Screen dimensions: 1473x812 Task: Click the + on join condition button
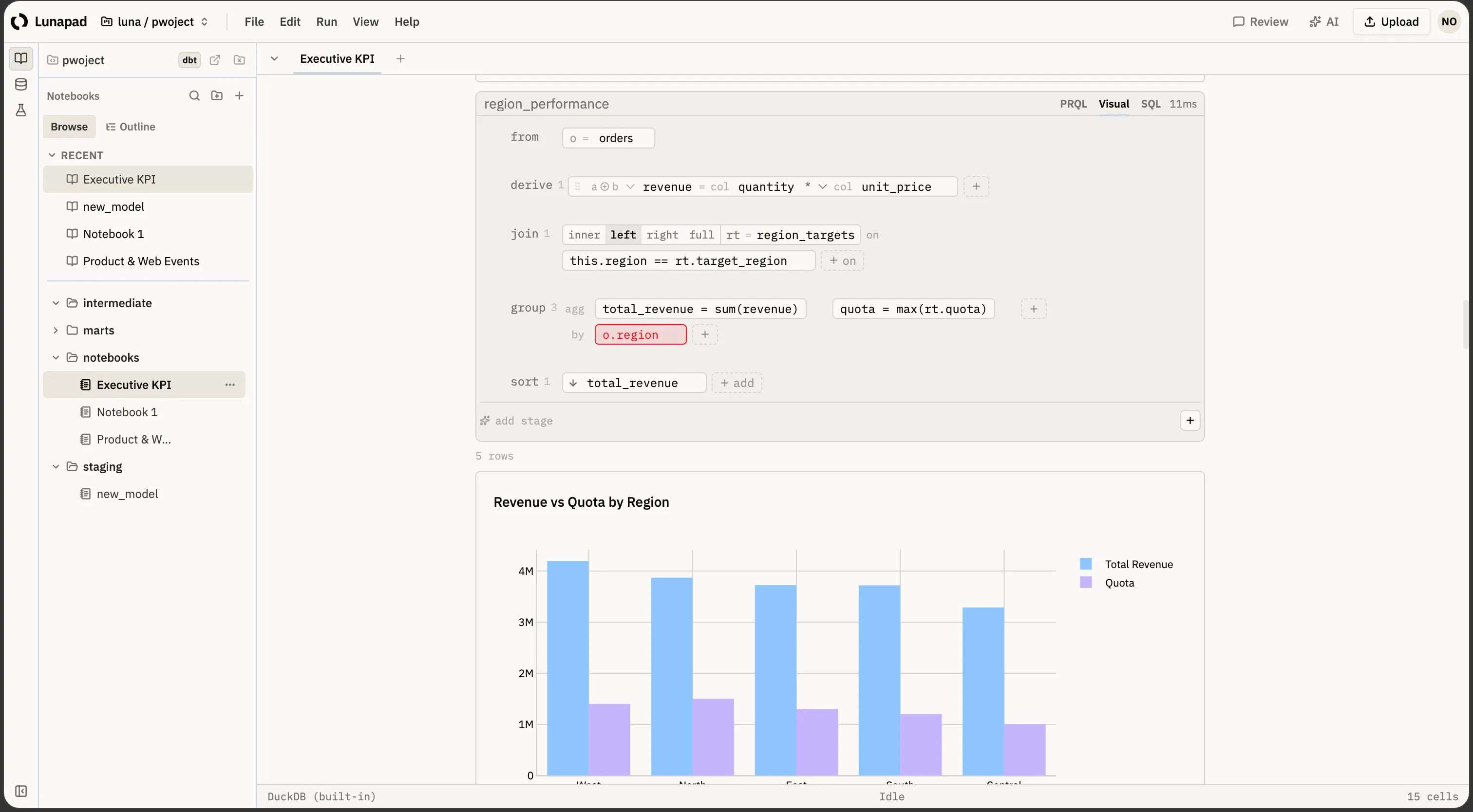pos(842,260)
